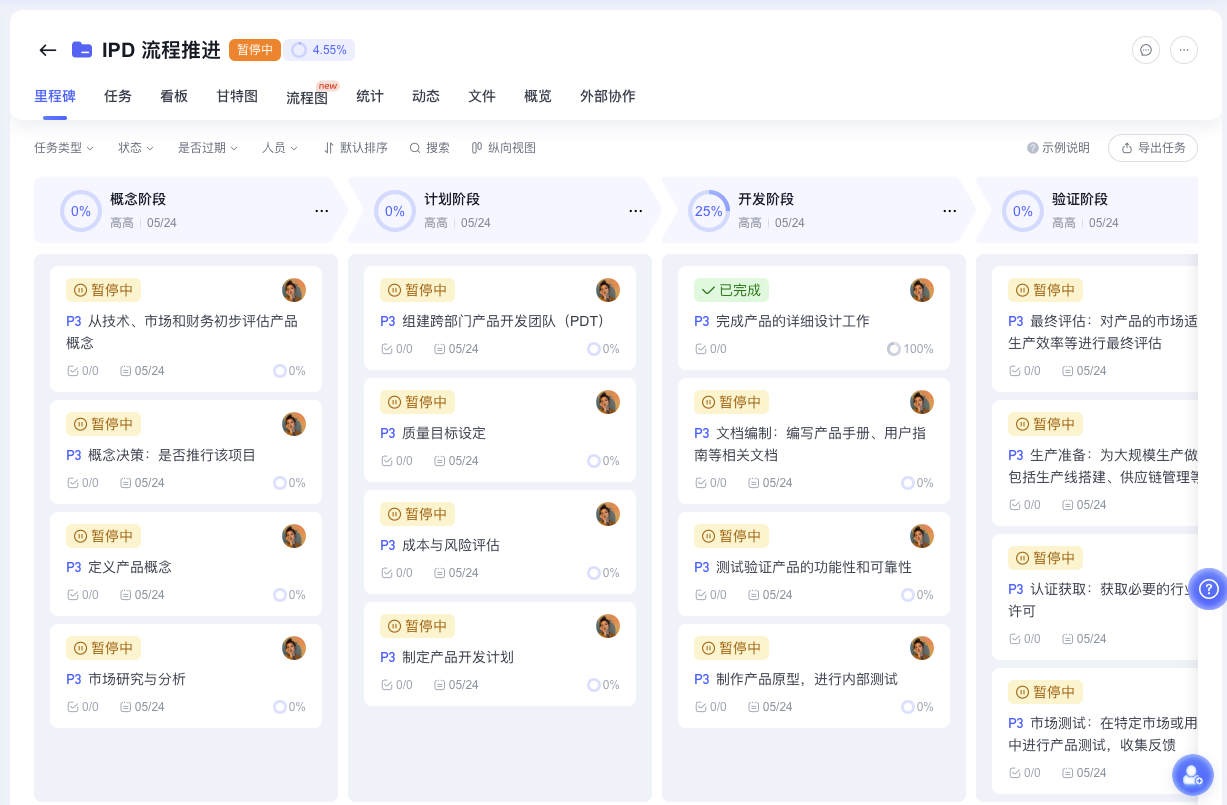
Task: Open the top-right more options ellipsis
Action: coord(1184,50)
